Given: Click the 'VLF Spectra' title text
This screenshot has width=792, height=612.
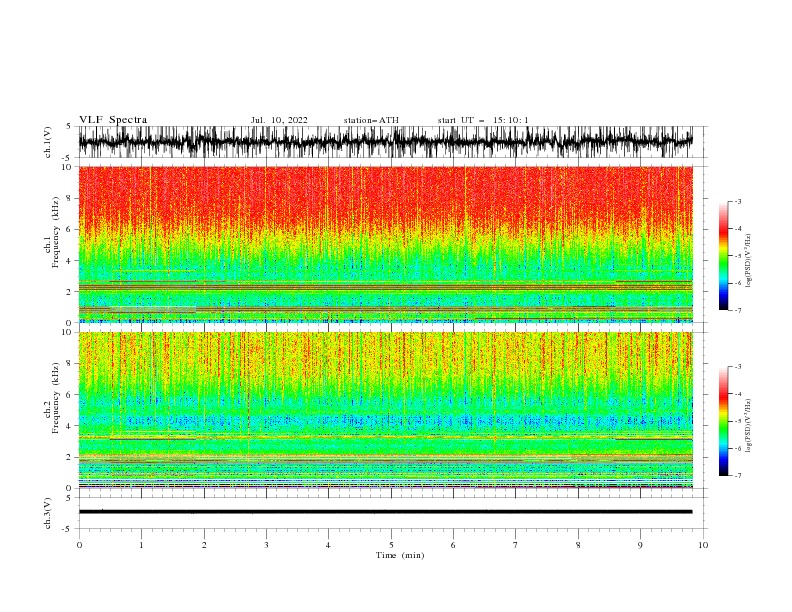Looking at the screenshot, I should coord(113,120).
